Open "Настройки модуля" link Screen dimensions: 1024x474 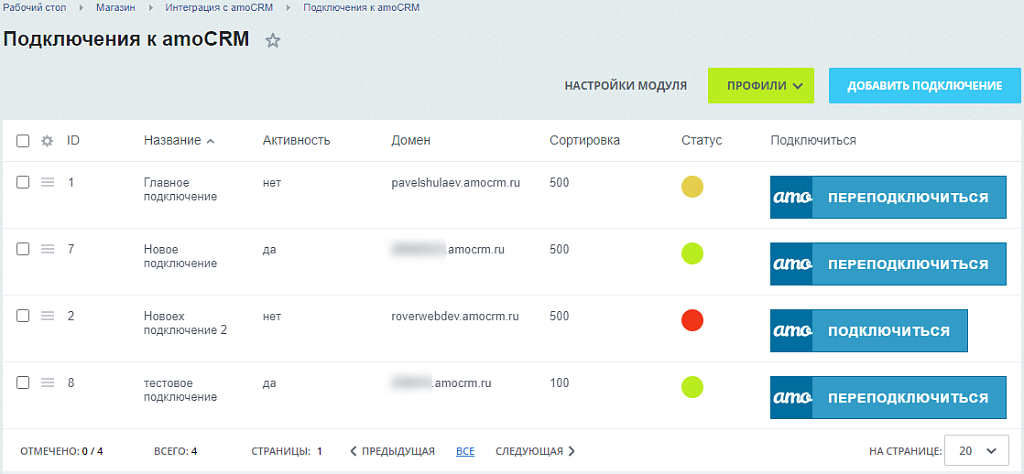click(x=625, y=86)
